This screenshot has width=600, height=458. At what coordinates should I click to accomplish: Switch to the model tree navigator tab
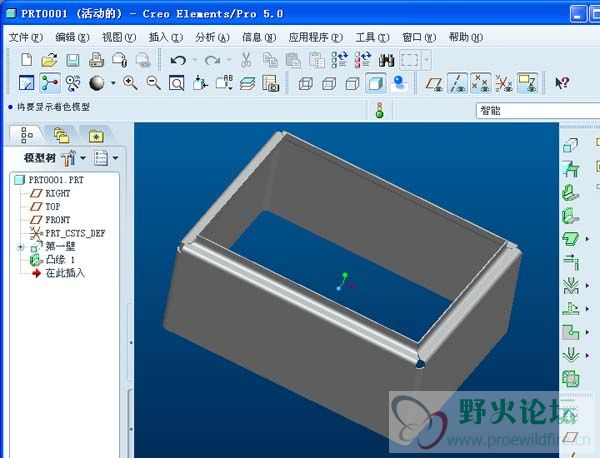point(26,135)
